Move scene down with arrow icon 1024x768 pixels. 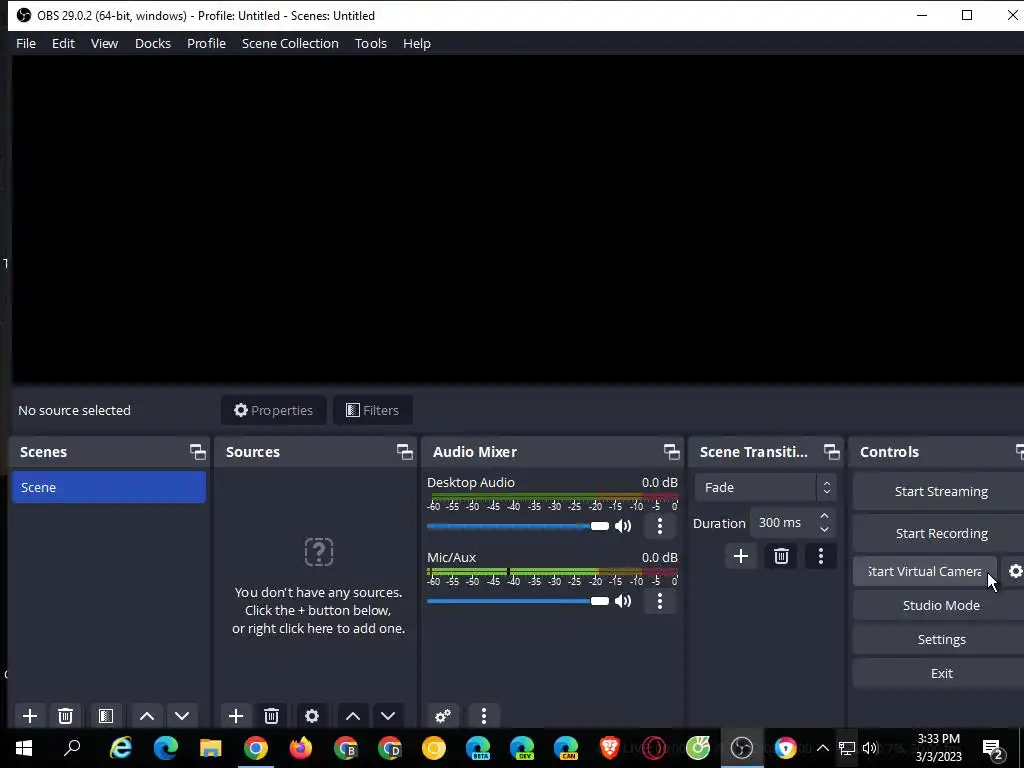click(182, 716)
